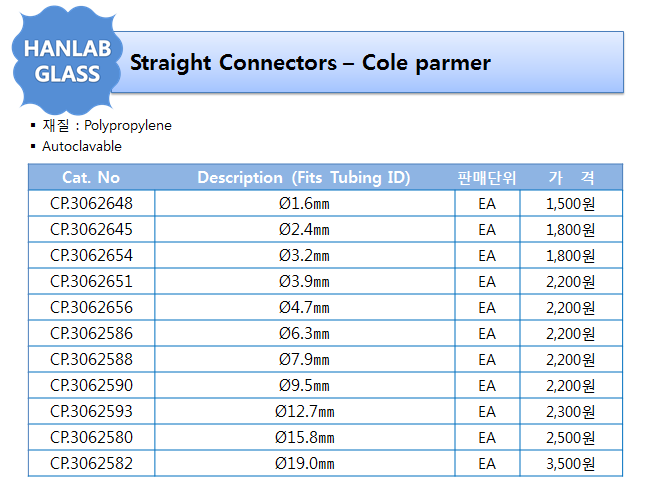This screenshot has width=645, height=481.
Task: Select catalog number CP.3062651
Action: click(91, 281)
